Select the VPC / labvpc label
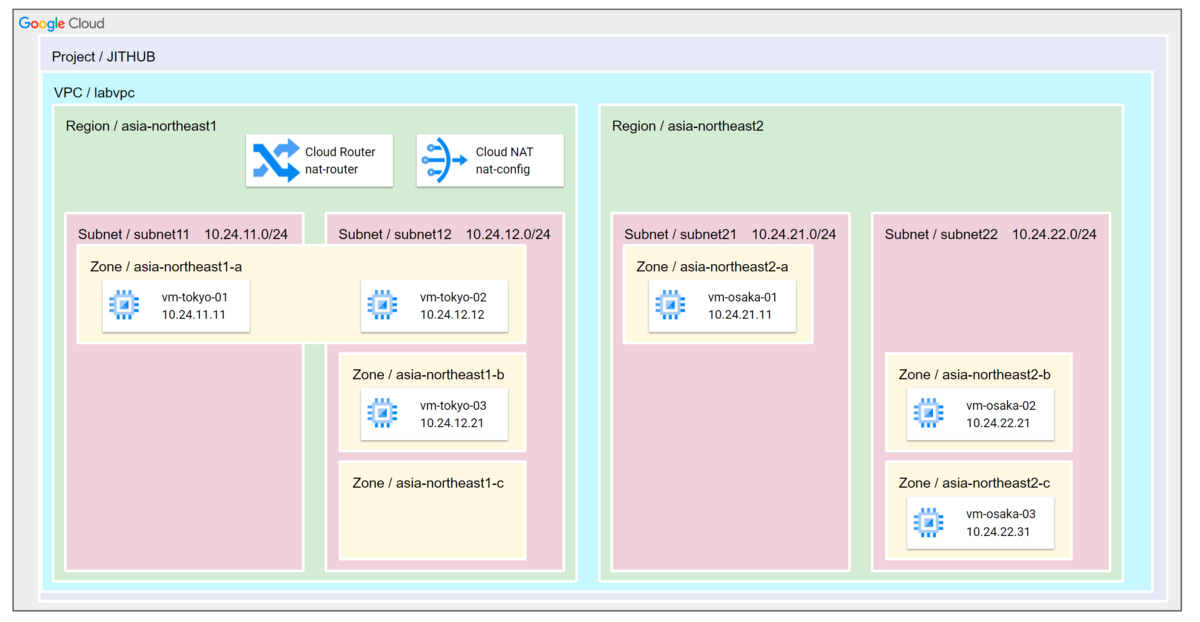 [x=94, y=93]
